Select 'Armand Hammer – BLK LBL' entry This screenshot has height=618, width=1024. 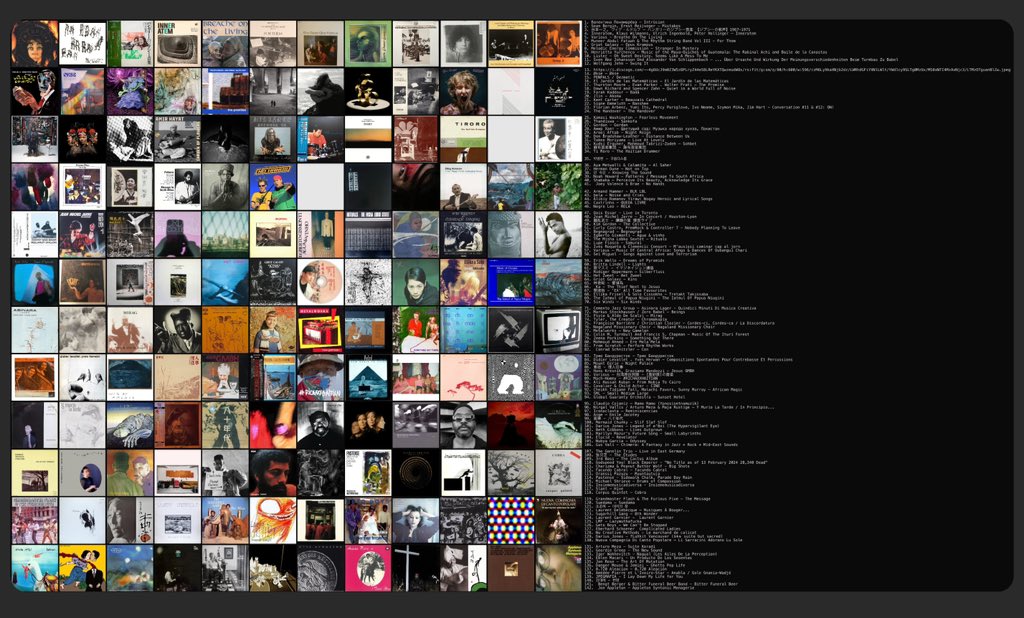(x=615, y=191)
